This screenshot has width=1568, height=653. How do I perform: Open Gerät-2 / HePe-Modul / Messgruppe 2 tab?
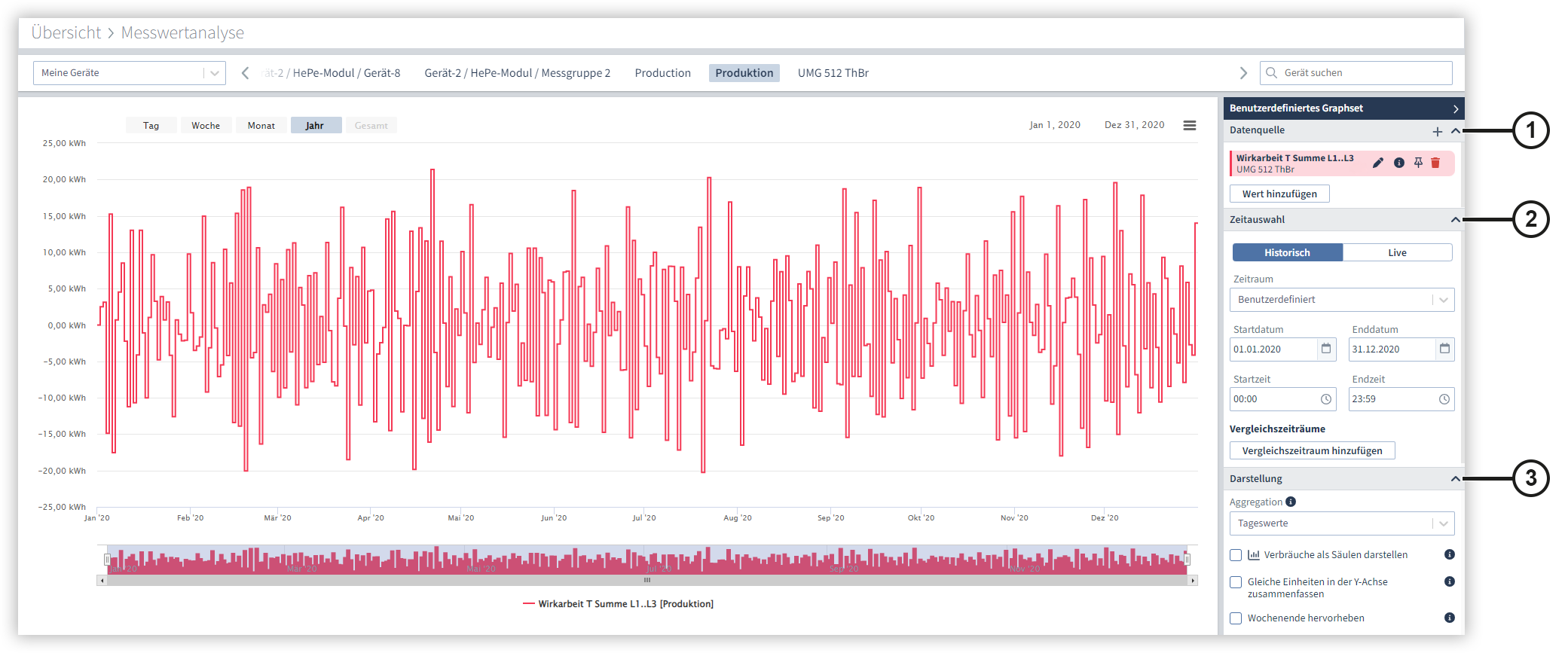click(518, 73)
